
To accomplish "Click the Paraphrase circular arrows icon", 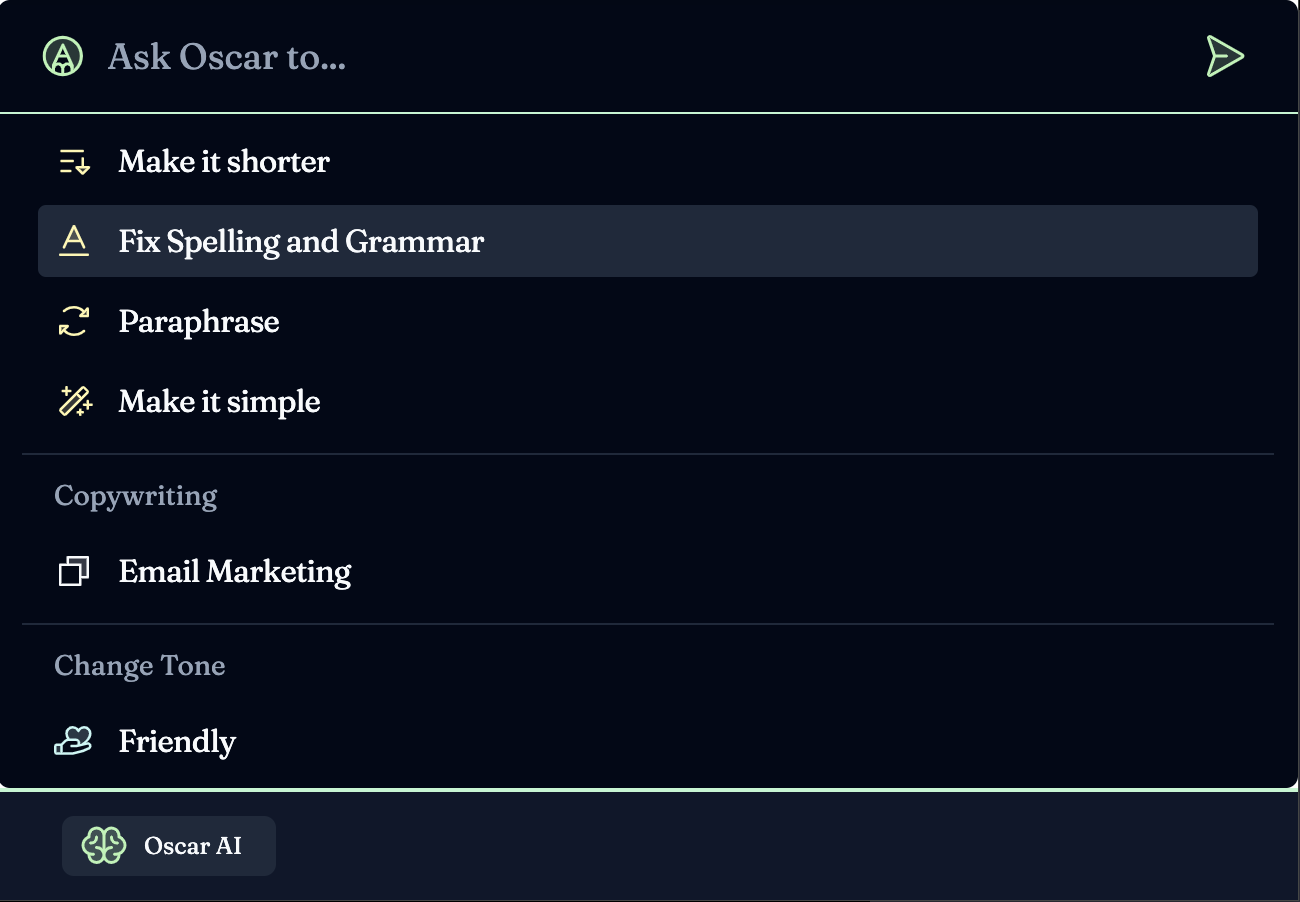I will click(x=74, y=321).
